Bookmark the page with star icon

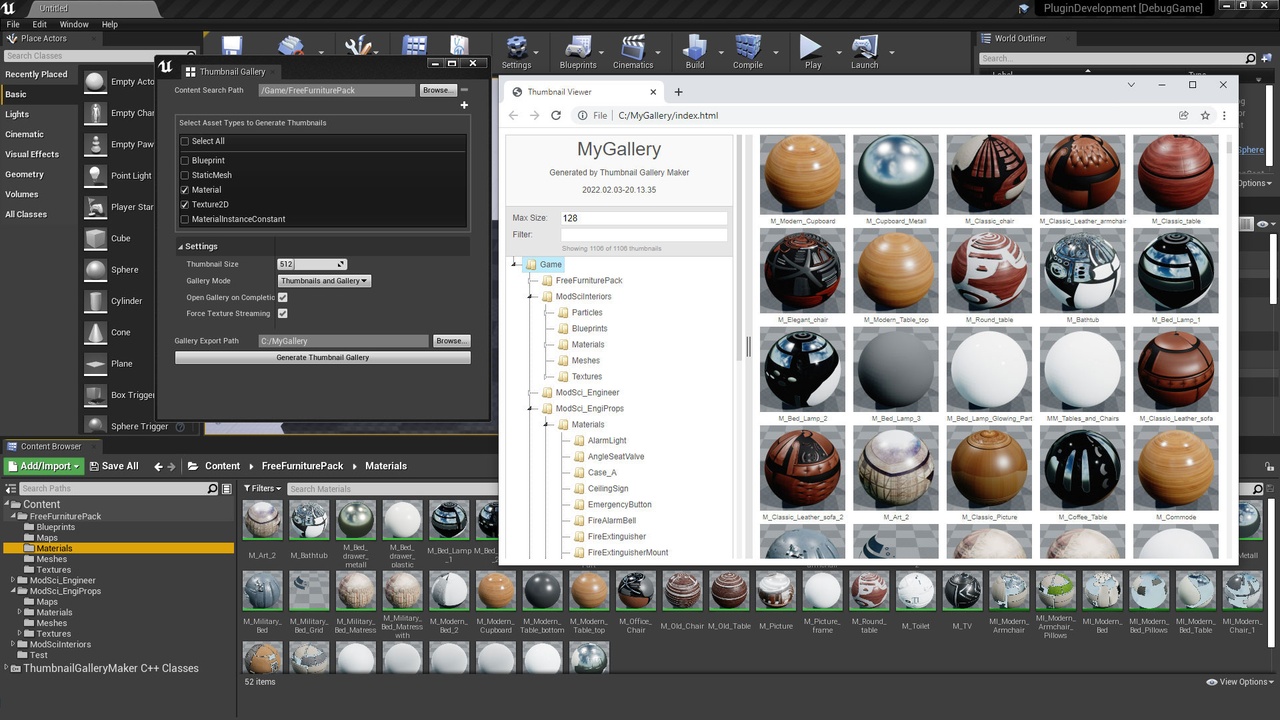coord(1205,116)
